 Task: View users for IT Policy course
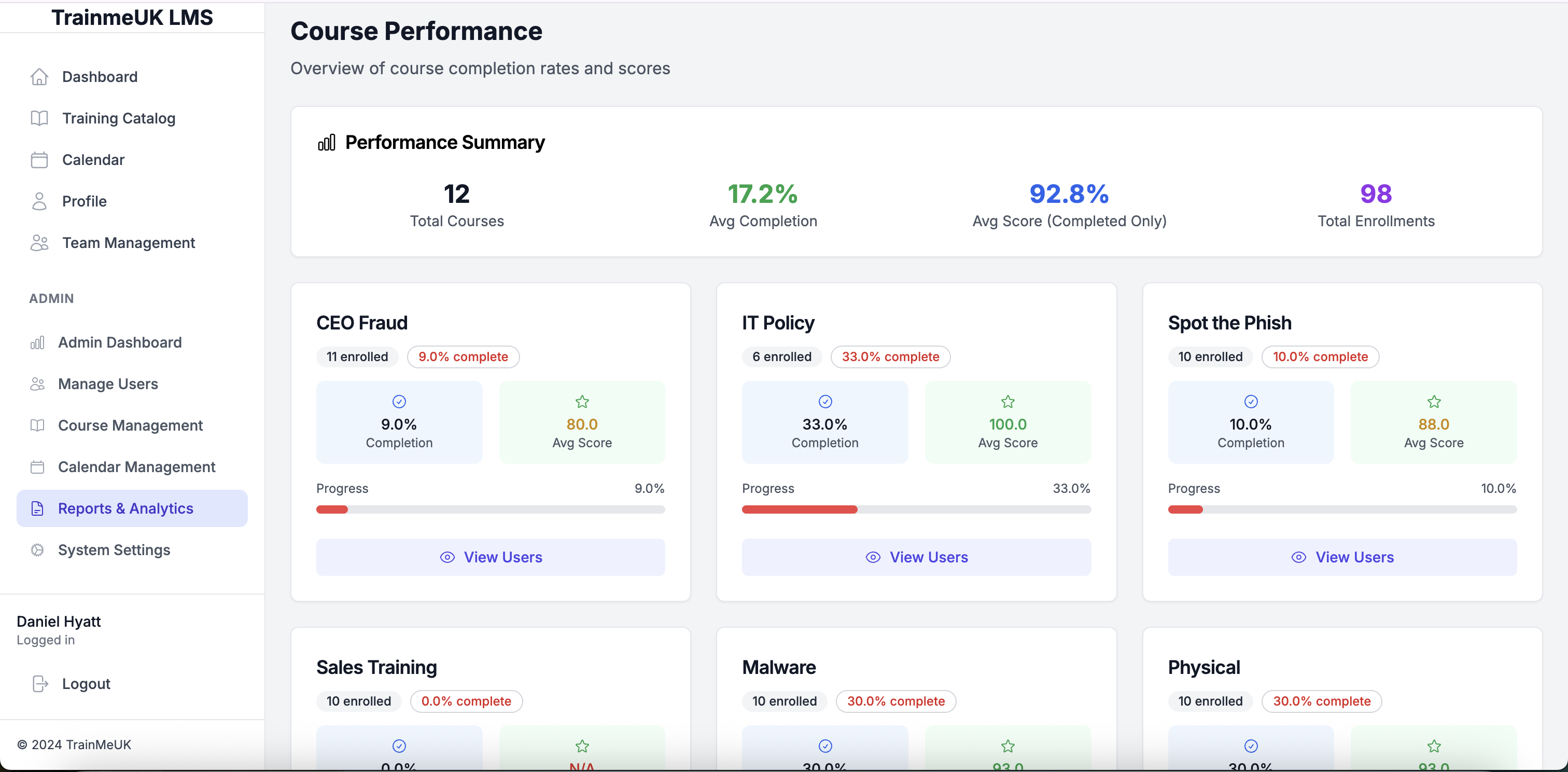pos(916,557)
